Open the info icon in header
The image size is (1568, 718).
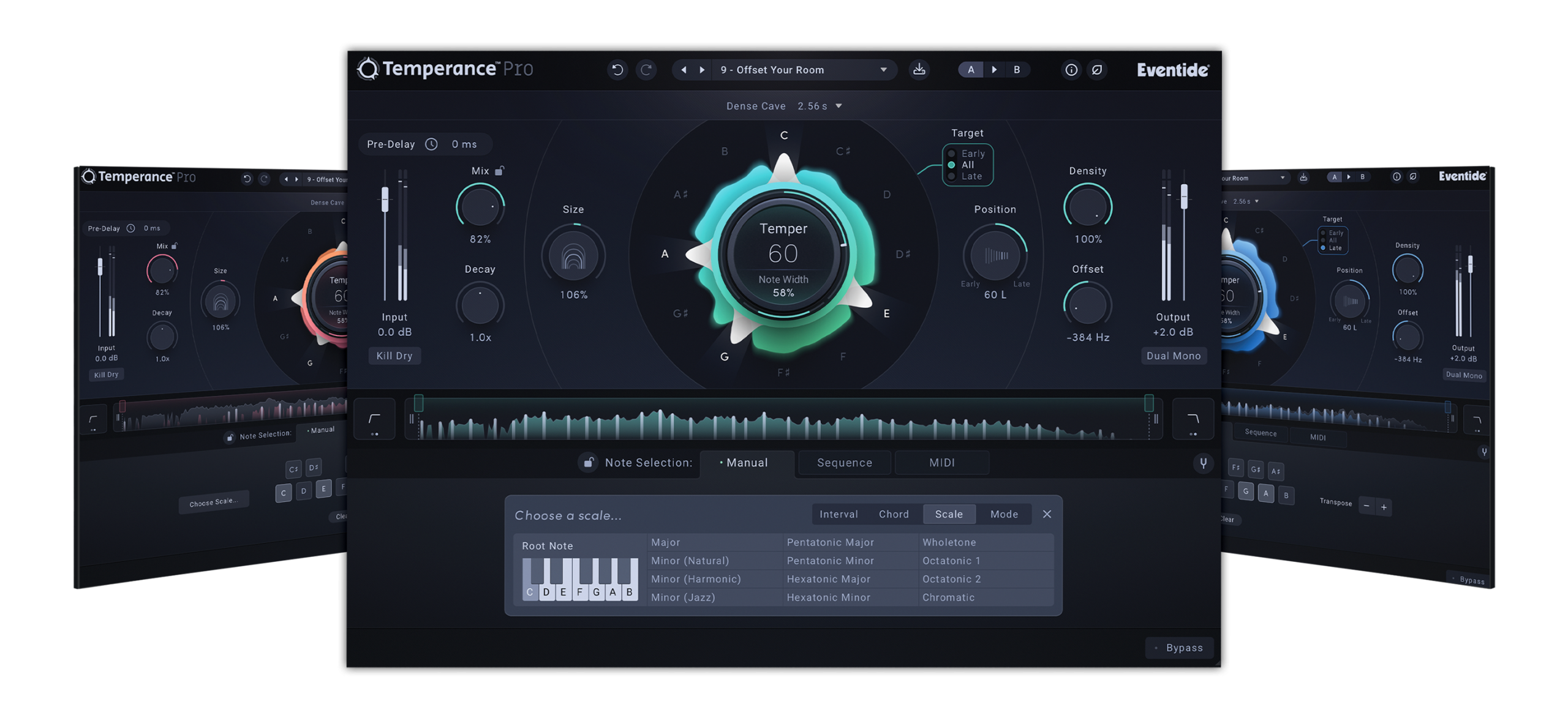click(x=1071, y=70)
